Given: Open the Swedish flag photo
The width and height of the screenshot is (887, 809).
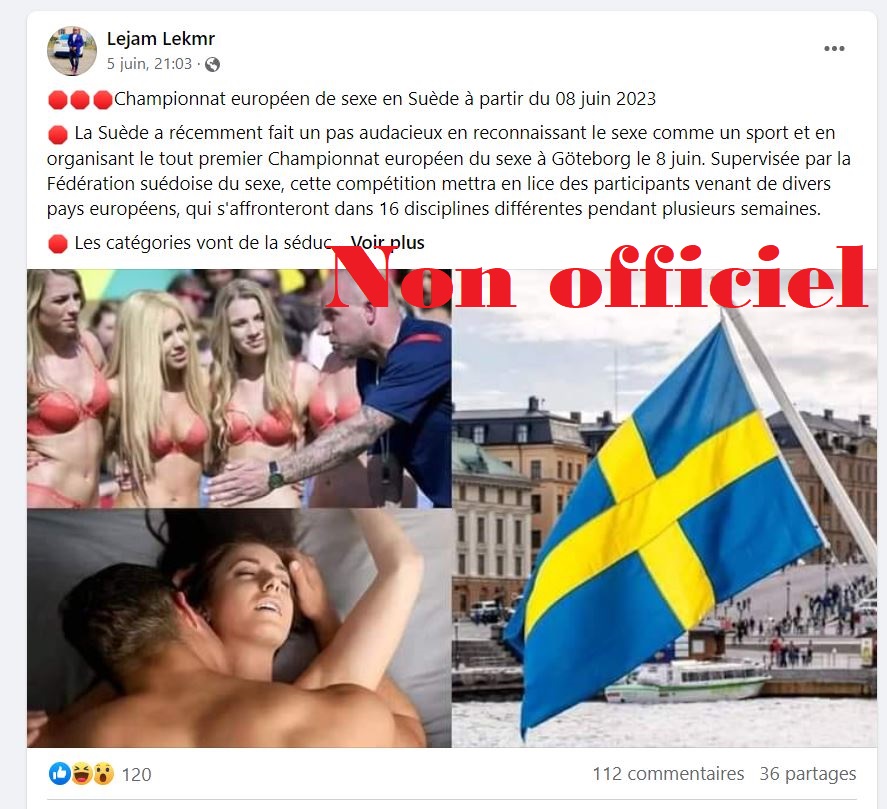Looking at the screenshot, I should click(x=664, y=508).
